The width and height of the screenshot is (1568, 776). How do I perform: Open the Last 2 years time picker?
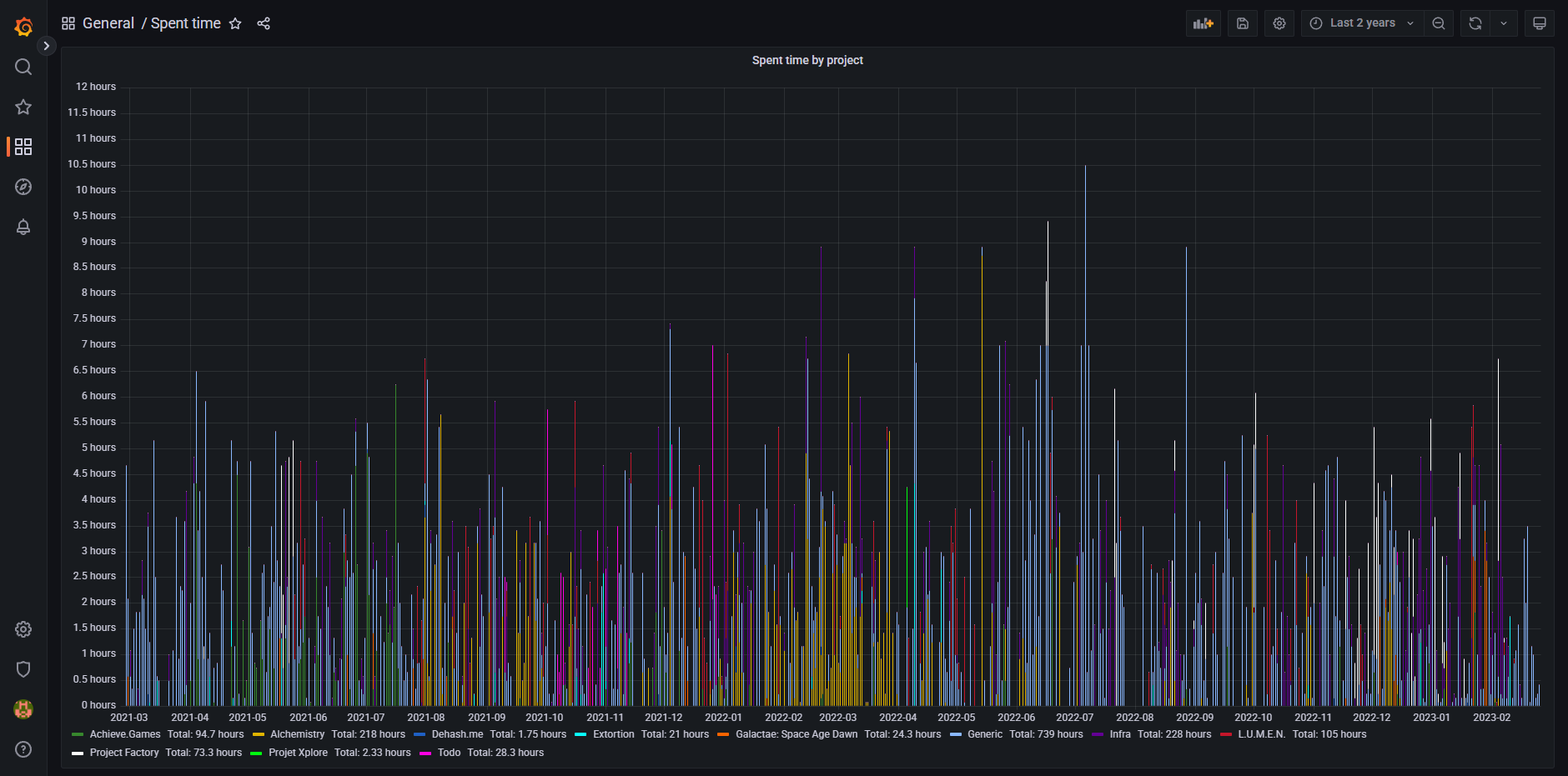click(1362, 23)
